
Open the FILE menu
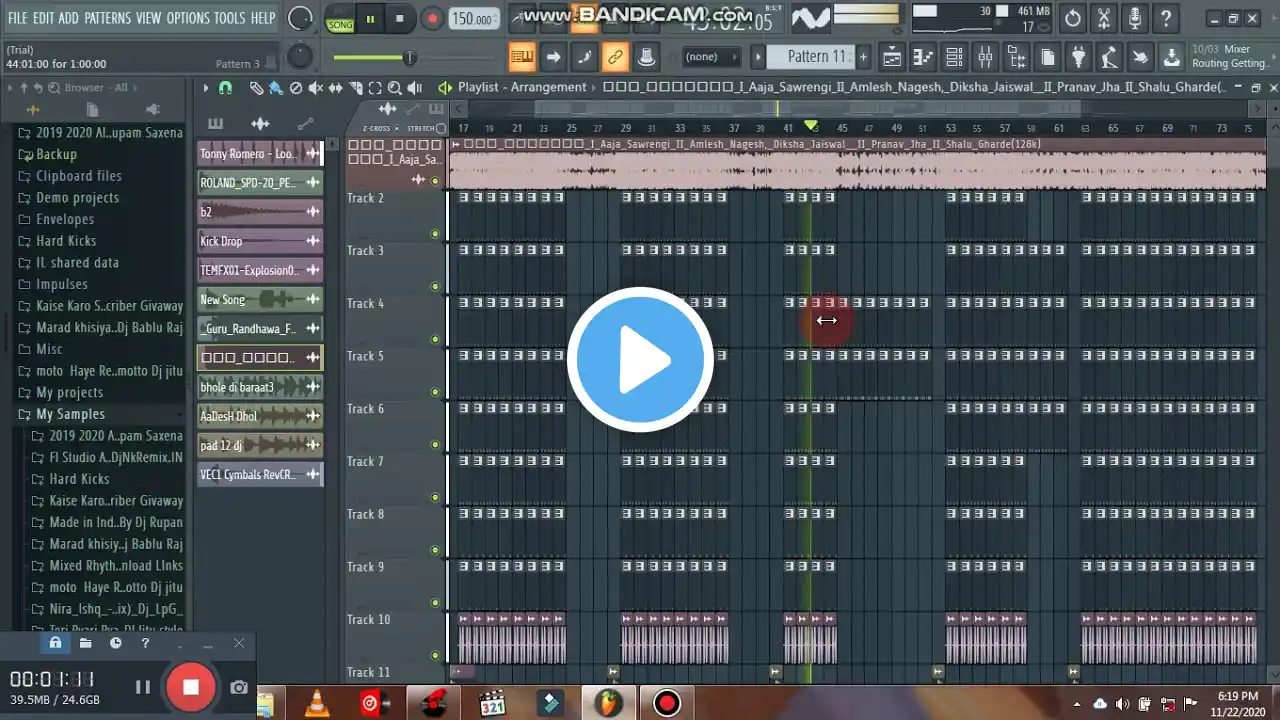click(17, 18)
